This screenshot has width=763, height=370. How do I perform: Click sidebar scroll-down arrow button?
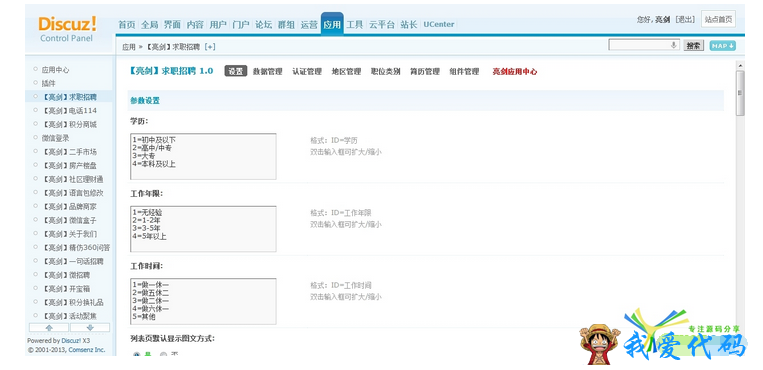tap(90, 328)
